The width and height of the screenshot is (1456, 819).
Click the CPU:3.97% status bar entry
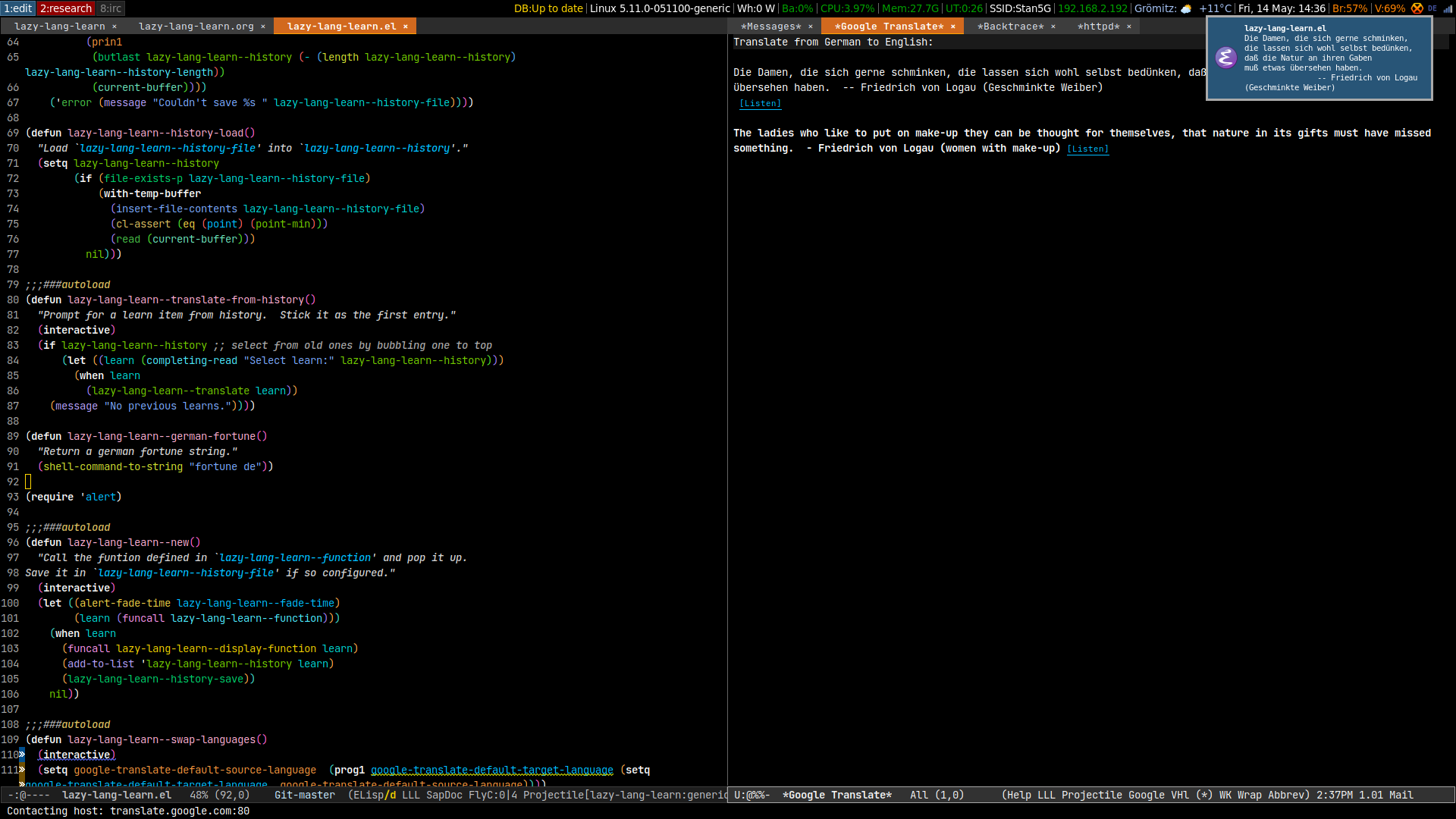847,8
